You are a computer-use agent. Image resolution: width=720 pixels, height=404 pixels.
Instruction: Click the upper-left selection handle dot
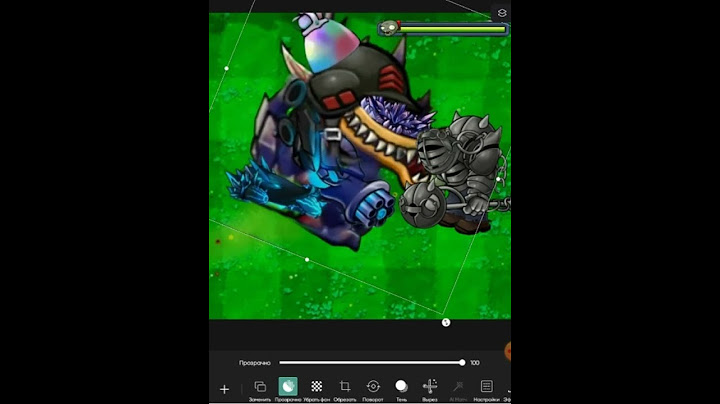tap(226, 68)
